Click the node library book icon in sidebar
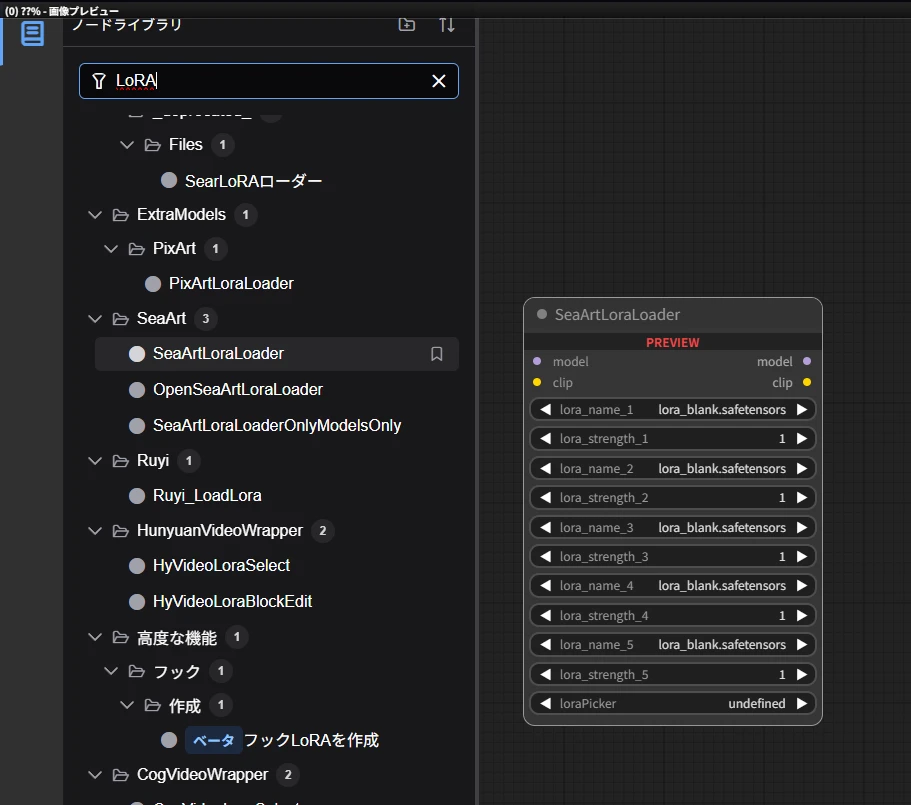 click(x=33, y=33)
